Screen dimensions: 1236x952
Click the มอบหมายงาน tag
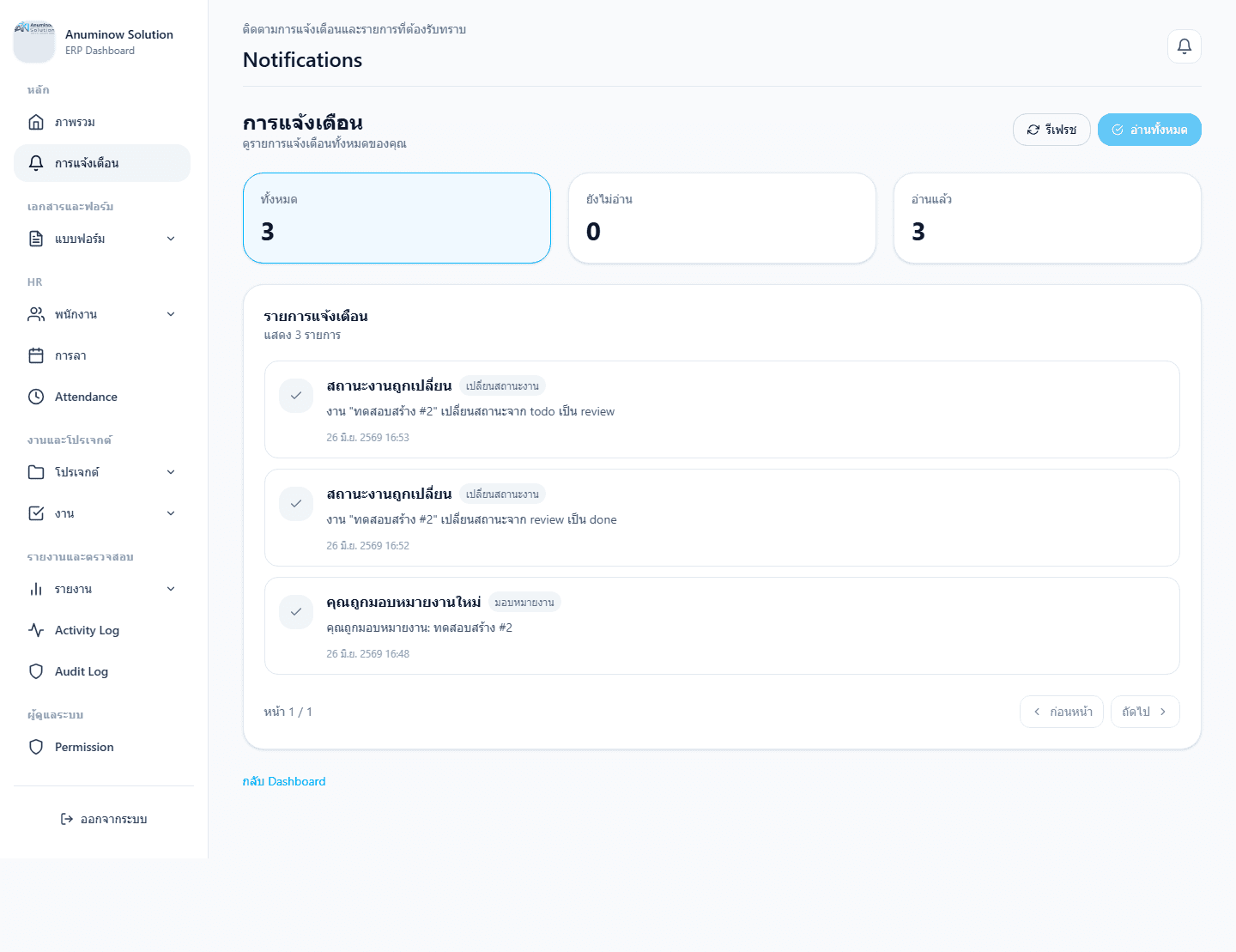point(524,603)
